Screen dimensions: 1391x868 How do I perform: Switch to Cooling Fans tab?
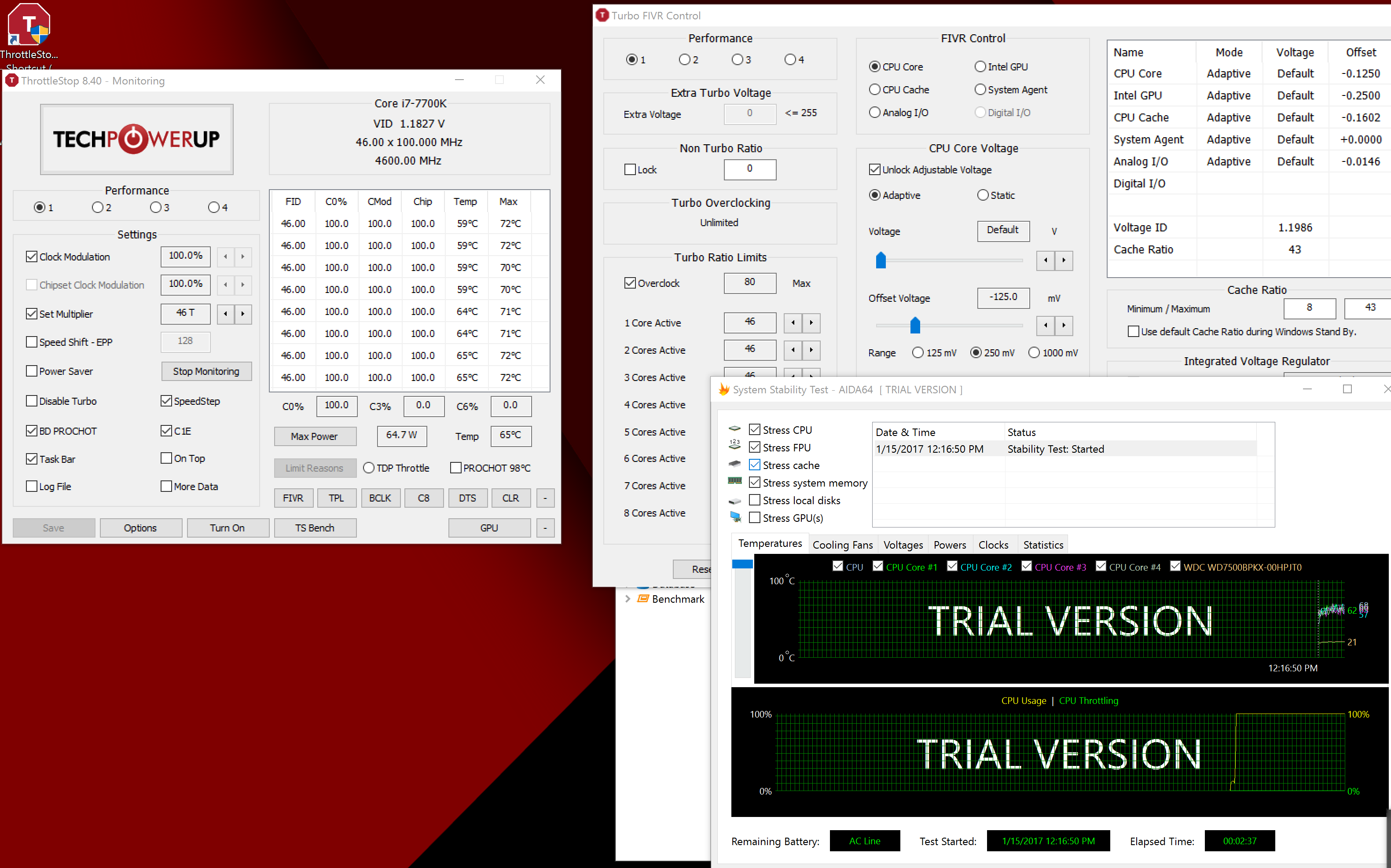[x=842, y=545]
